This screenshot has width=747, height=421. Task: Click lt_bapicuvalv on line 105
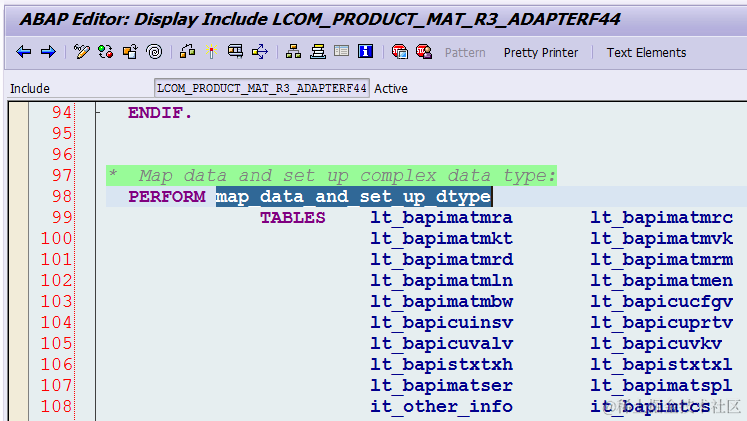click(442, 343)
